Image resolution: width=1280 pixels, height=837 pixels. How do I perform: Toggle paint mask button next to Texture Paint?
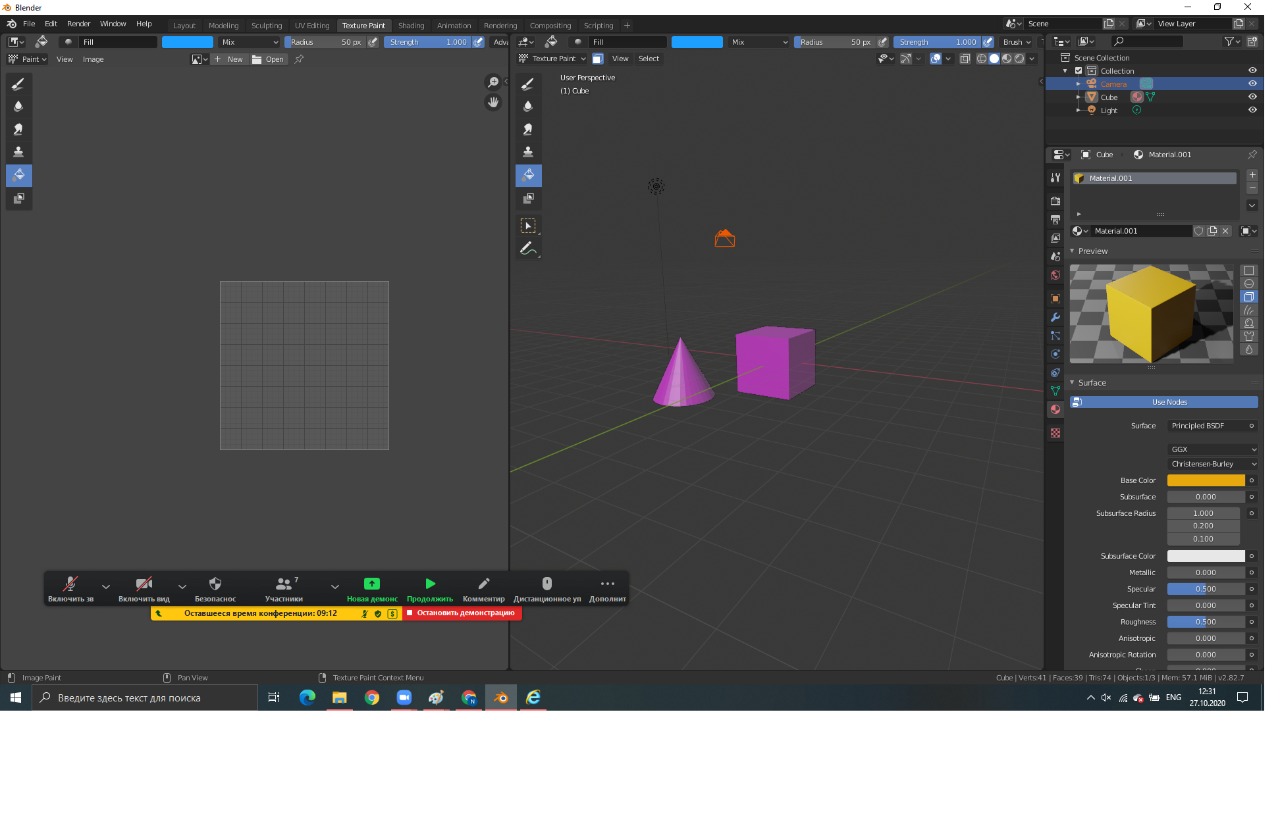click(x=597, y=59)
